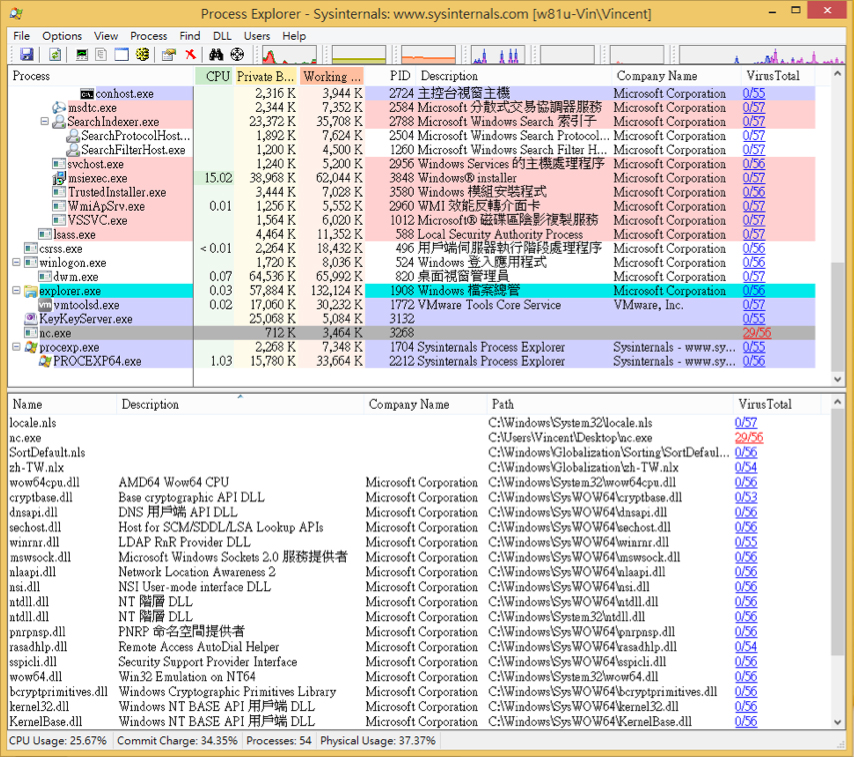This screenshot has height=757, width=854.
Task: Click the KeyKeyServer.exe process icon
Action: click(x=31, y=319)
